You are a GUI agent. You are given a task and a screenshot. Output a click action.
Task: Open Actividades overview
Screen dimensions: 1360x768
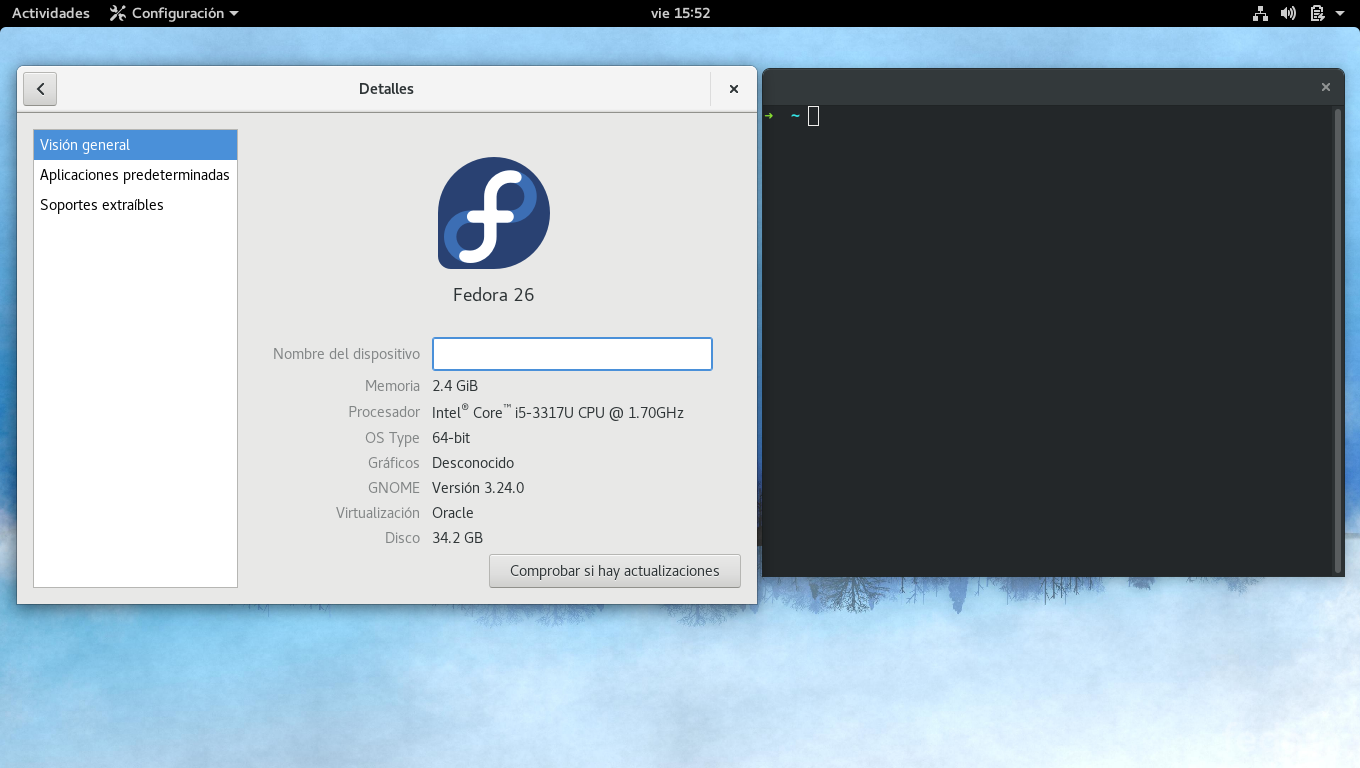(51, 13)
